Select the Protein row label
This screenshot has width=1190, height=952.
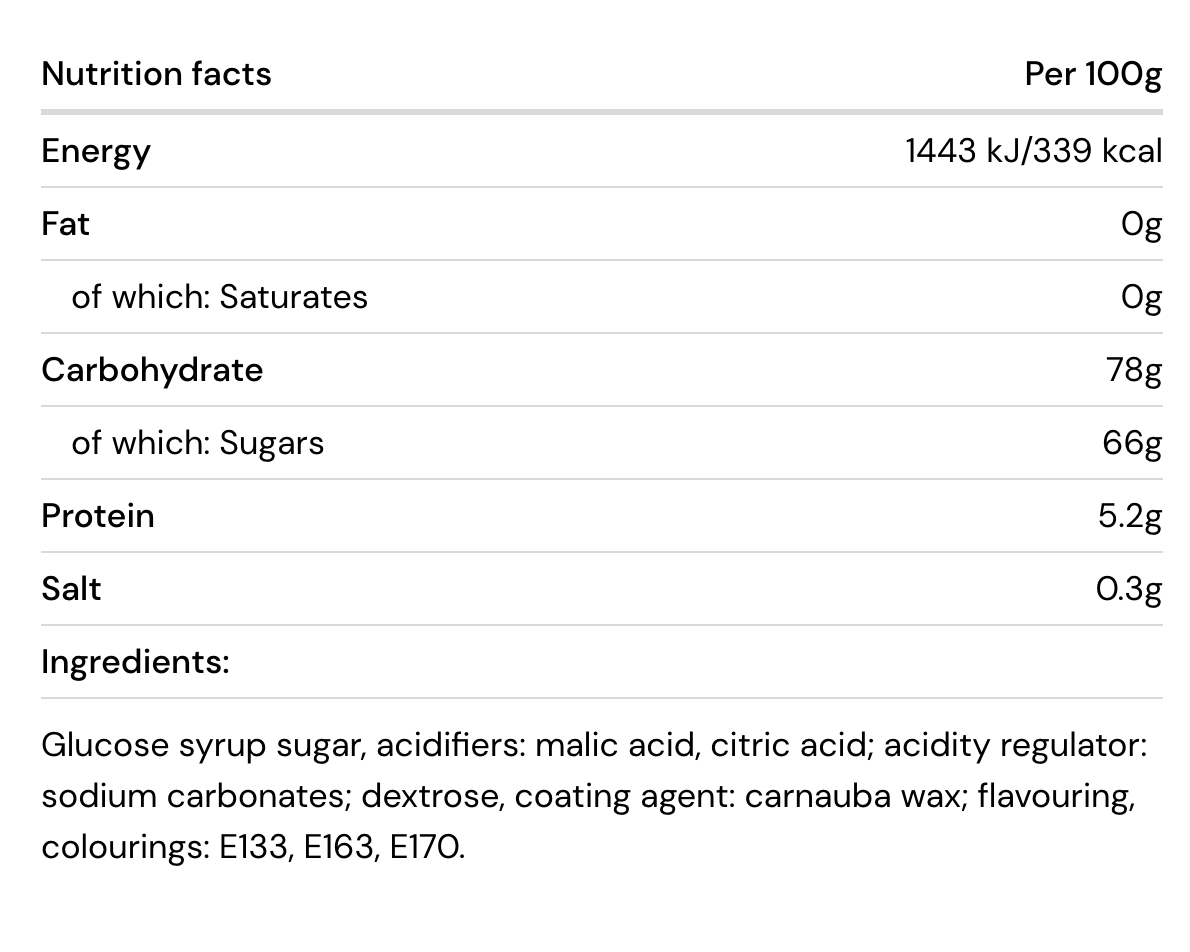(98, 516)
